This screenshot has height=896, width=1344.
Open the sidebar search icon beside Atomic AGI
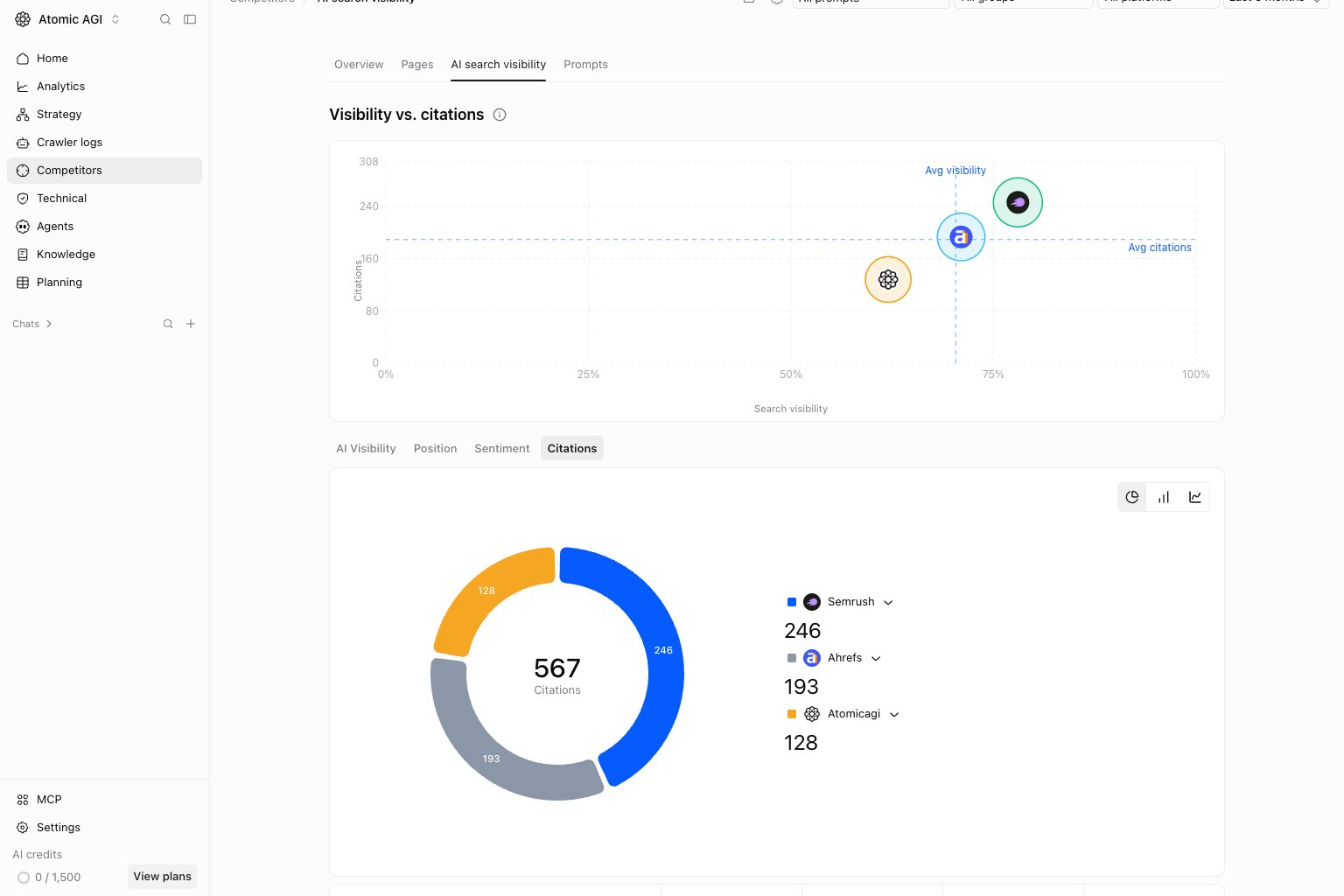[165, 19]
